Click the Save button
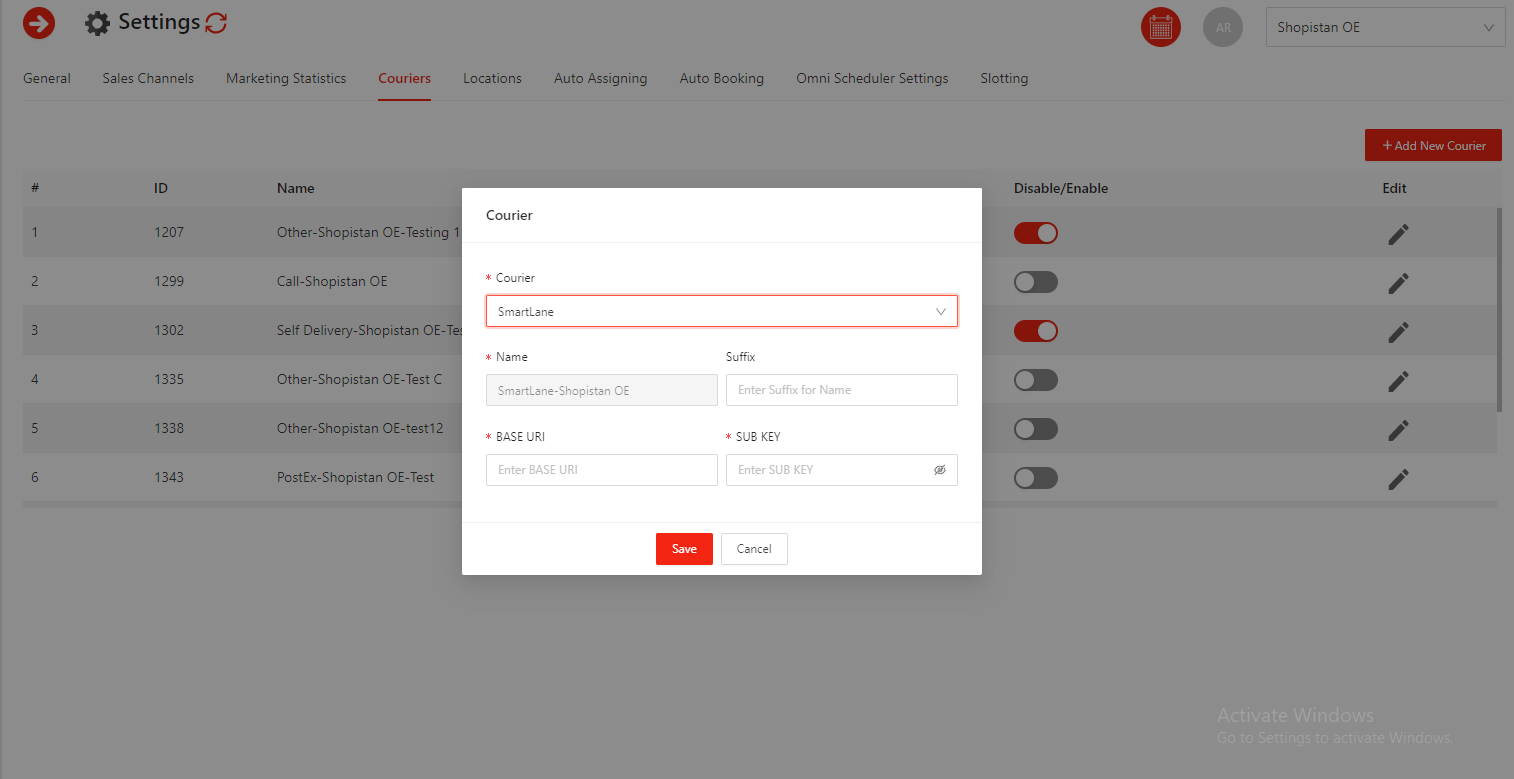 coord(684,549)
